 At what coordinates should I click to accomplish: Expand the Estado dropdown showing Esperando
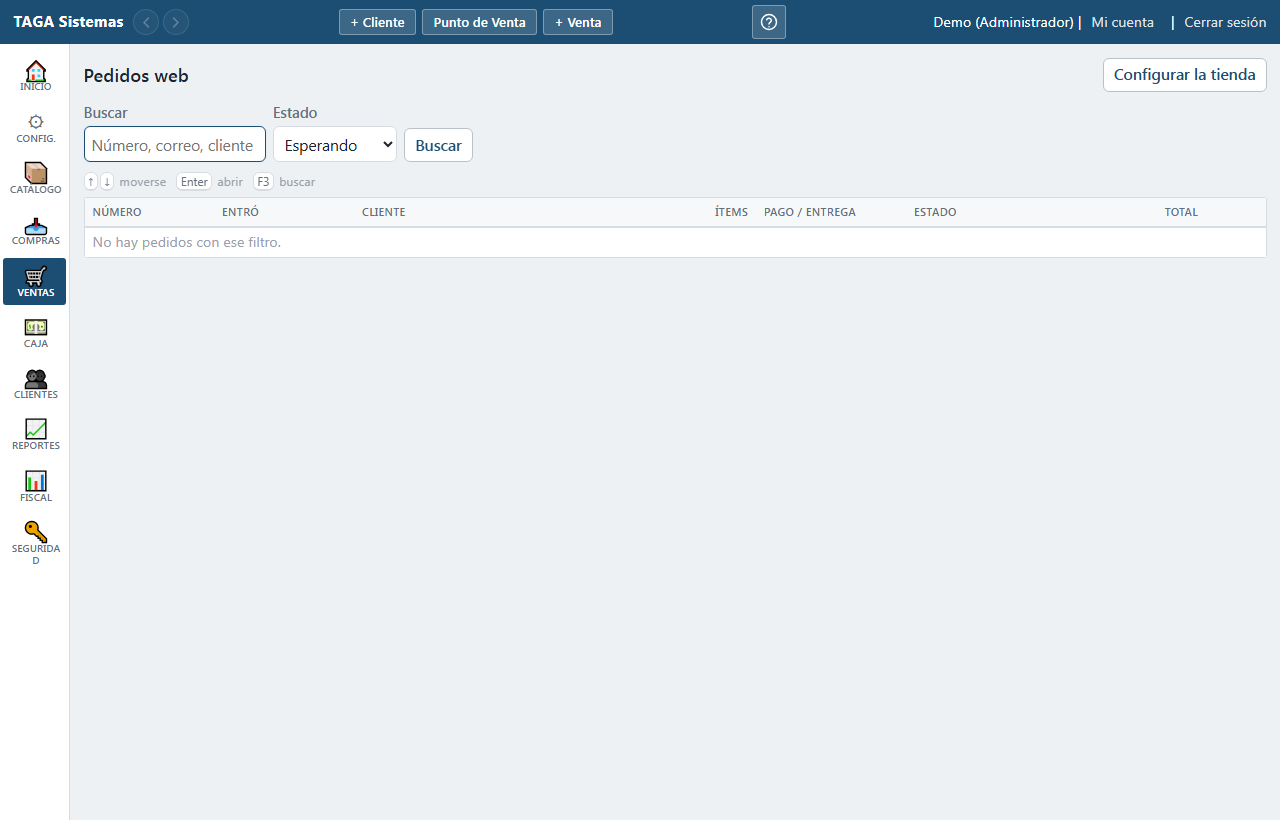tap(335, 145)
